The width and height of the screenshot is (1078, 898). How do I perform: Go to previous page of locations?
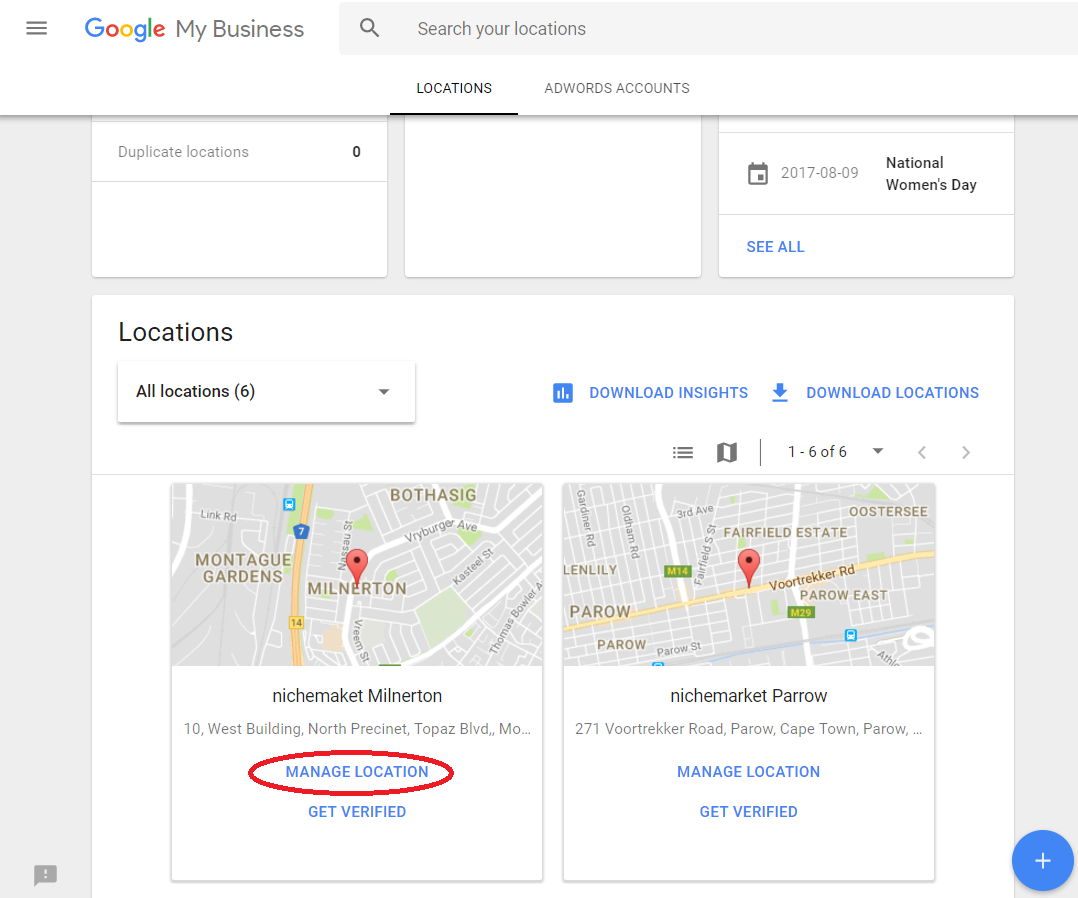[922, 452]
